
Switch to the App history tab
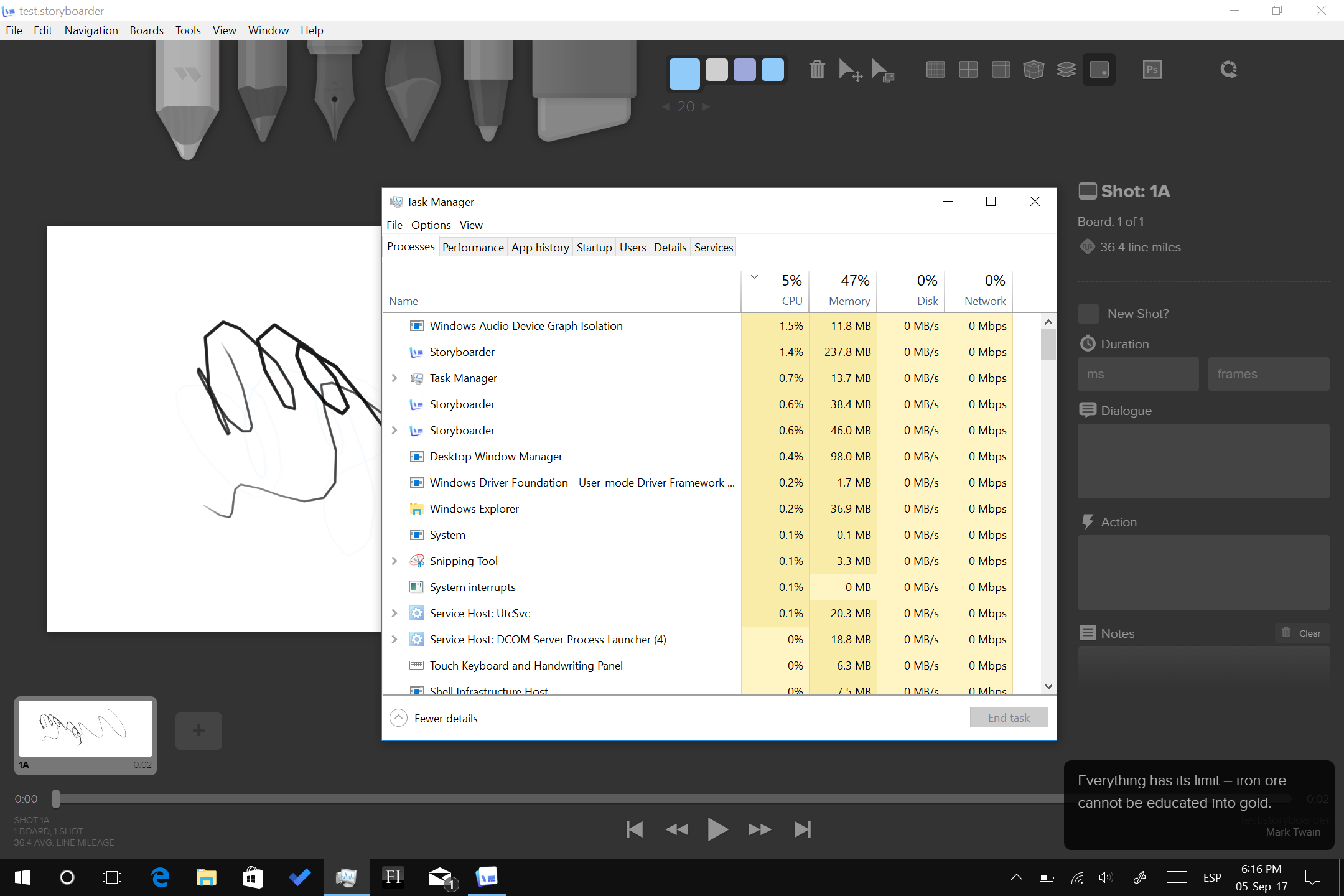pyautogui.click(x=540, y=247)
